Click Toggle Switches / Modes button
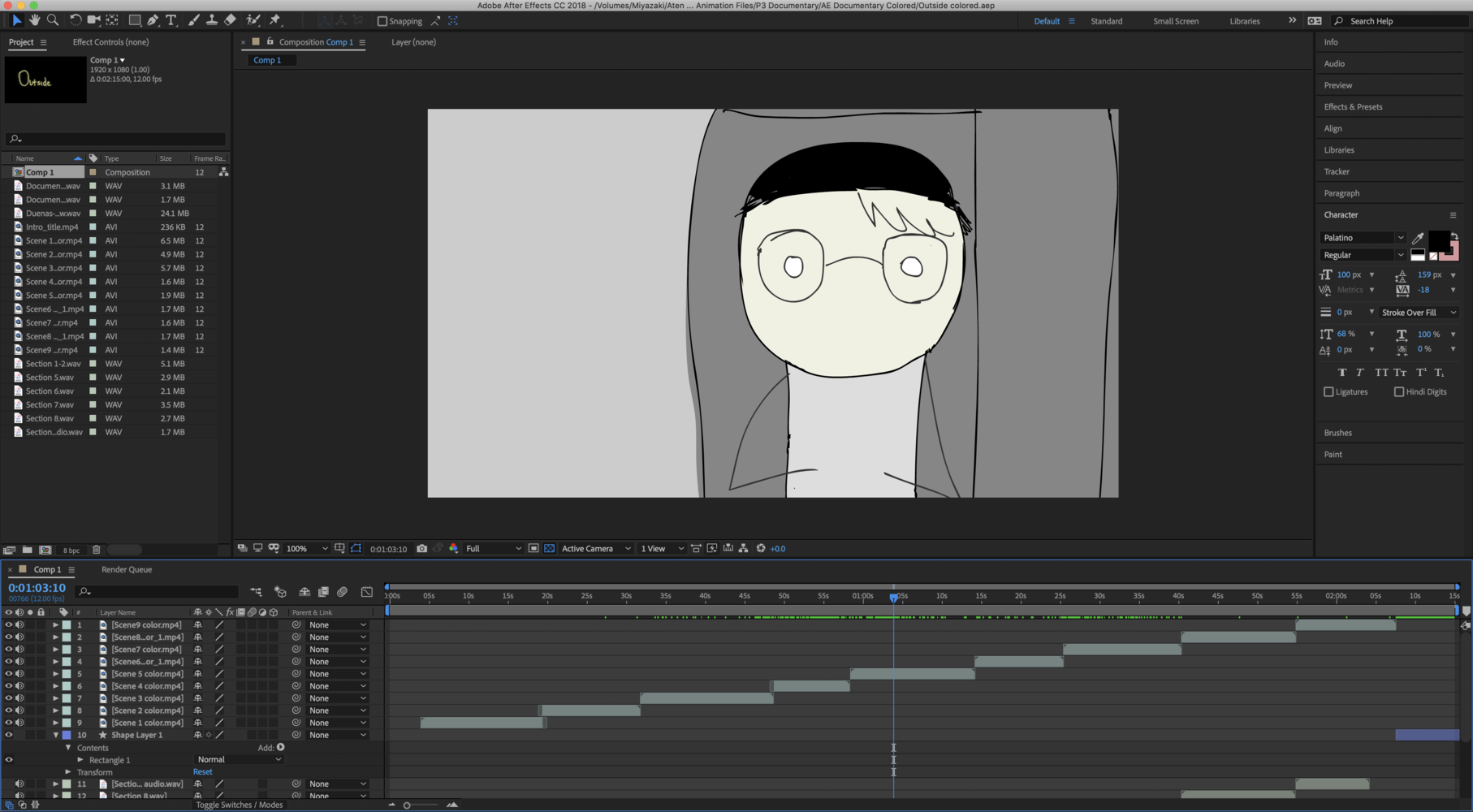 239,805
